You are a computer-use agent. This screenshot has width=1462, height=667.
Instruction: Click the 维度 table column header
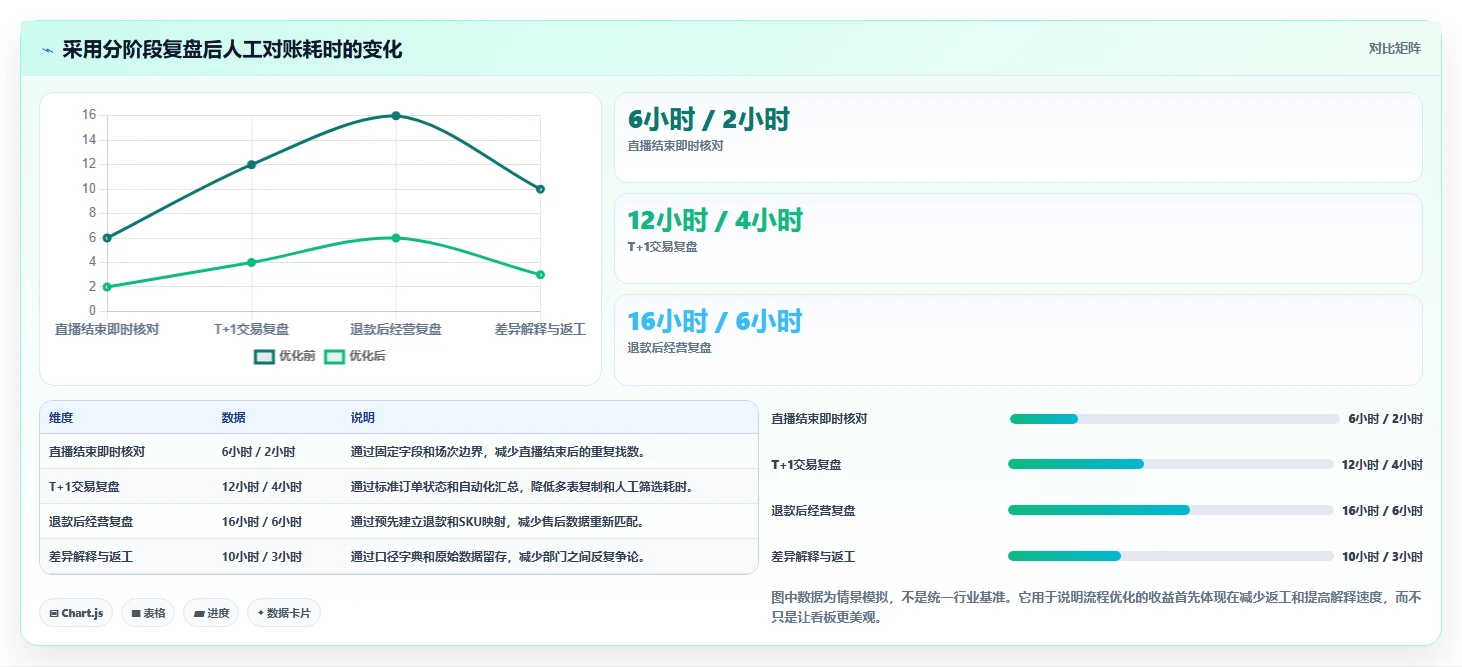[61, 418]
